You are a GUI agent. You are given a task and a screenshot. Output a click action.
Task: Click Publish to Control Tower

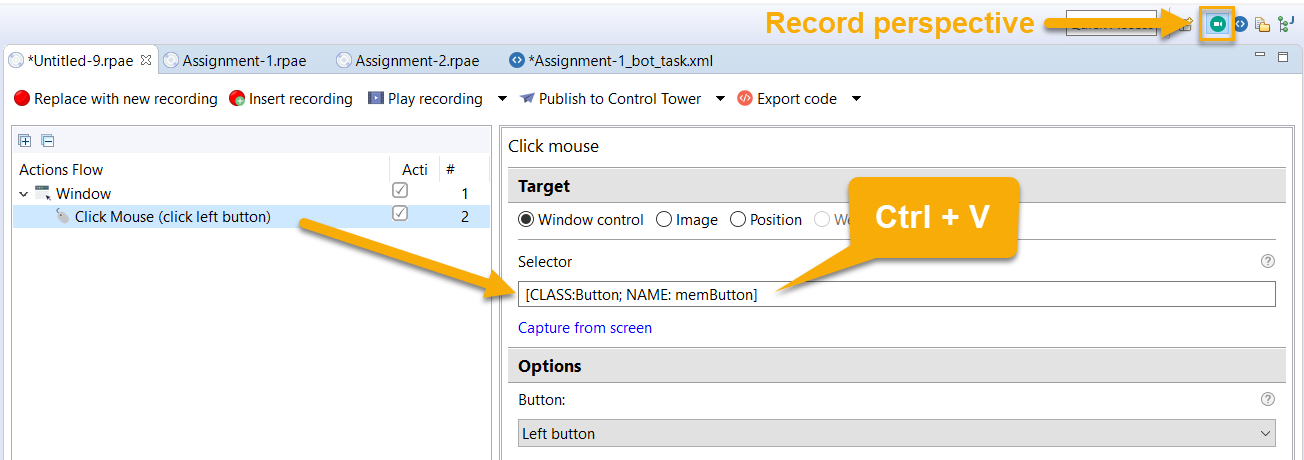610,99
